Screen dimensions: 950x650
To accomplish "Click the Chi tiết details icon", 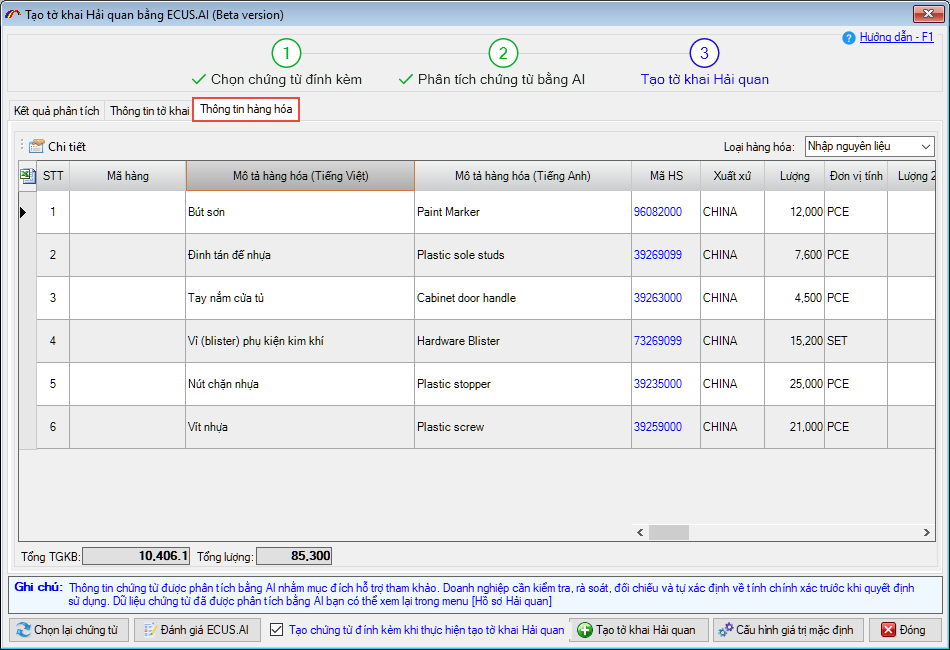I will pos(37,146).
